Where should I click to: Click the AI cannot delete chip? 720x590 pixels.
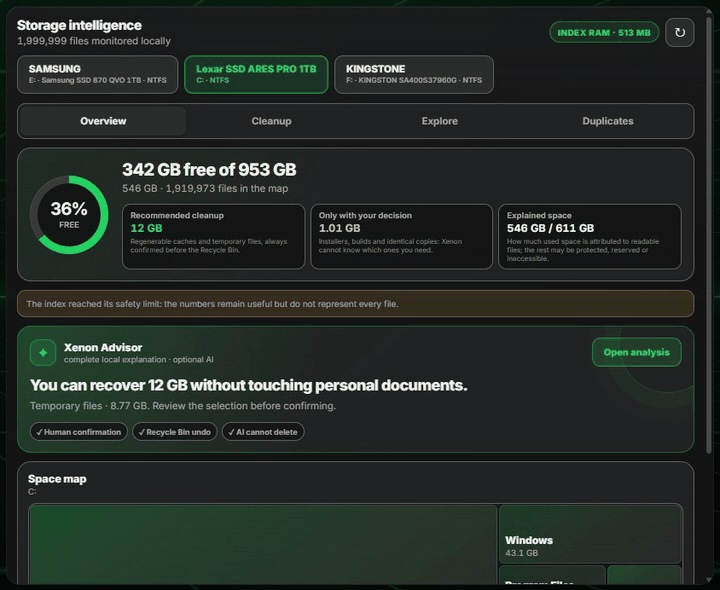click(x=263, y=432)
